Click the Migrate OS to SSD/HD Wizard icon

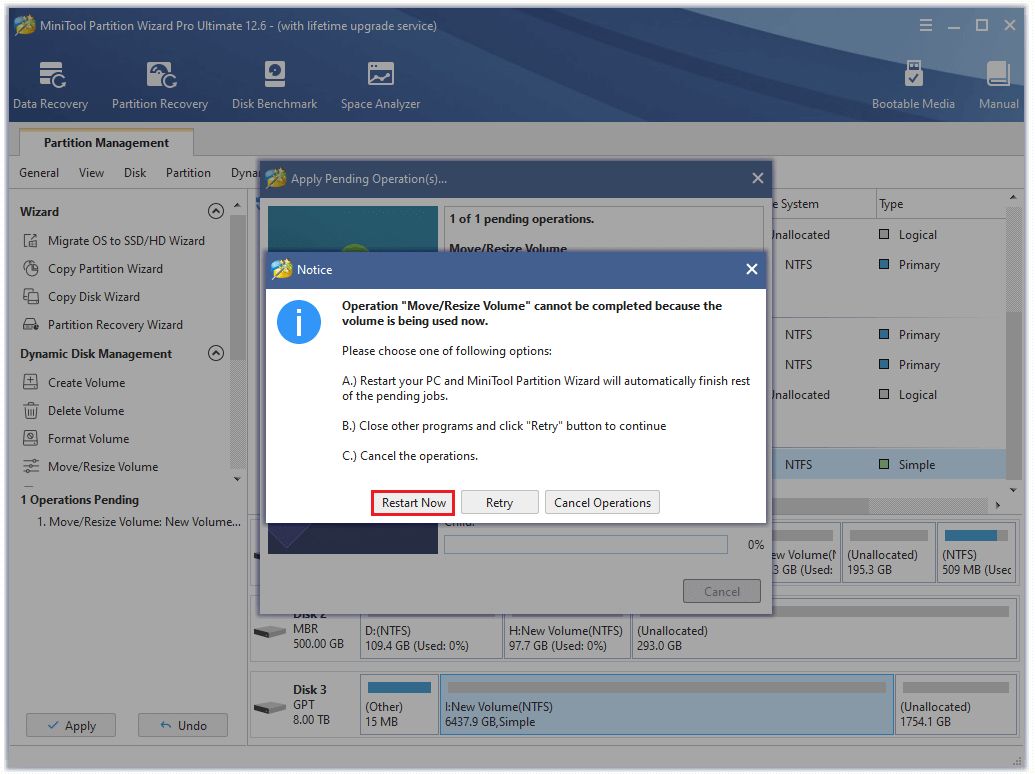click(x=30, y=240)
